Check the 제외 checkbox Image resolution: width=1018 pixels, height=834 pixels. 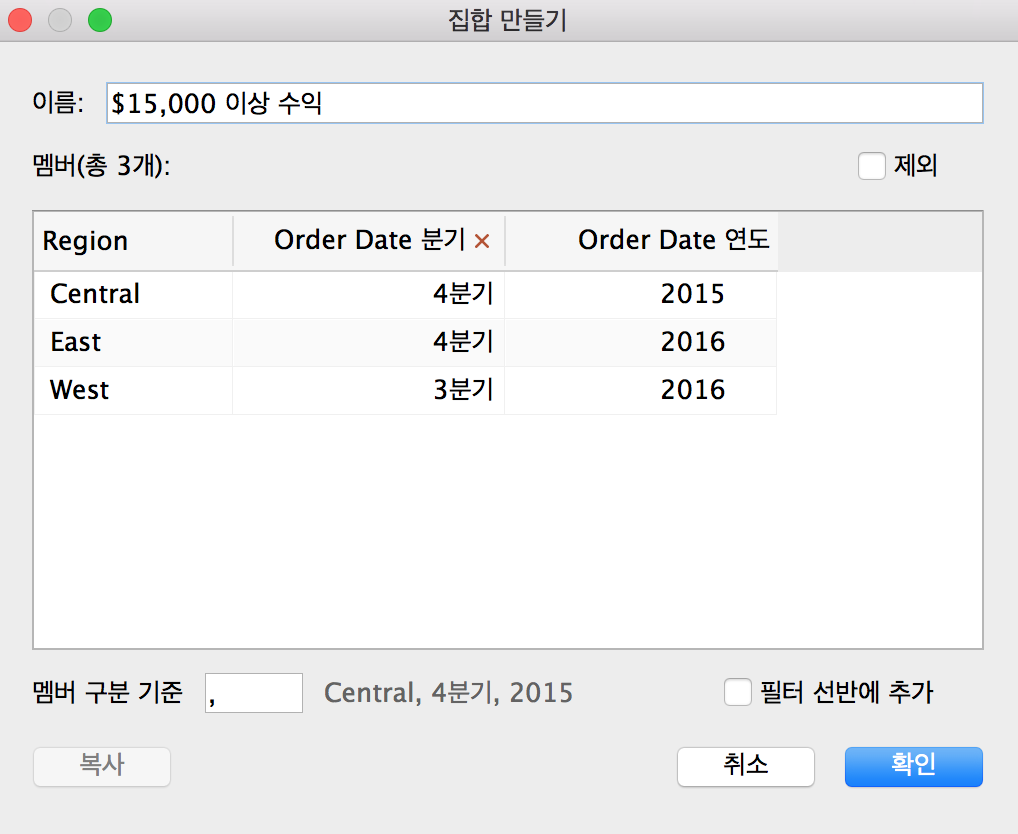pos(871,166)
